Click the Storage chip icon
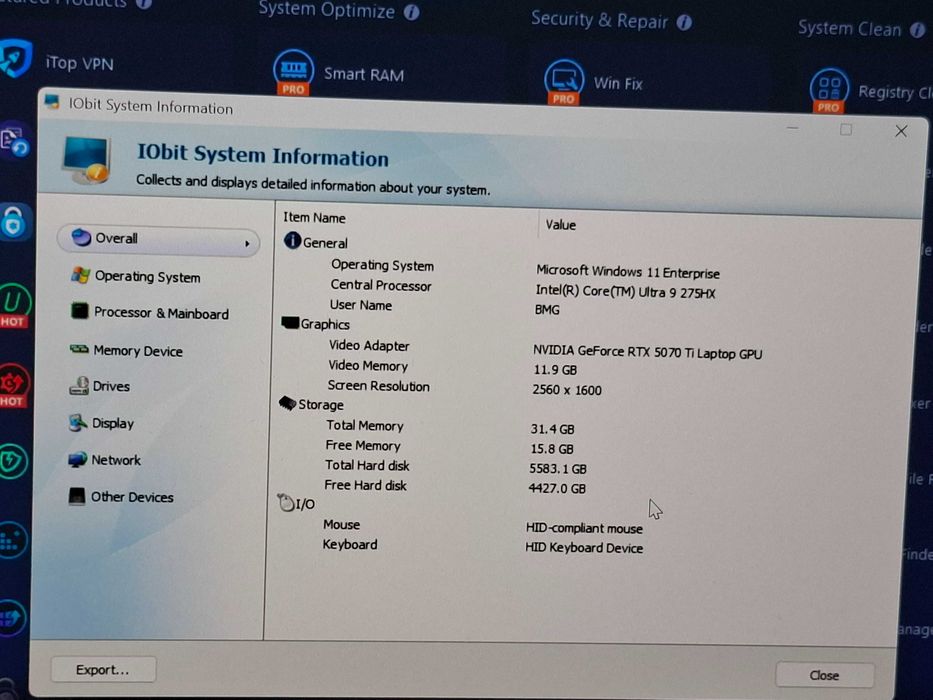933x700 pixels. [287, 403]
